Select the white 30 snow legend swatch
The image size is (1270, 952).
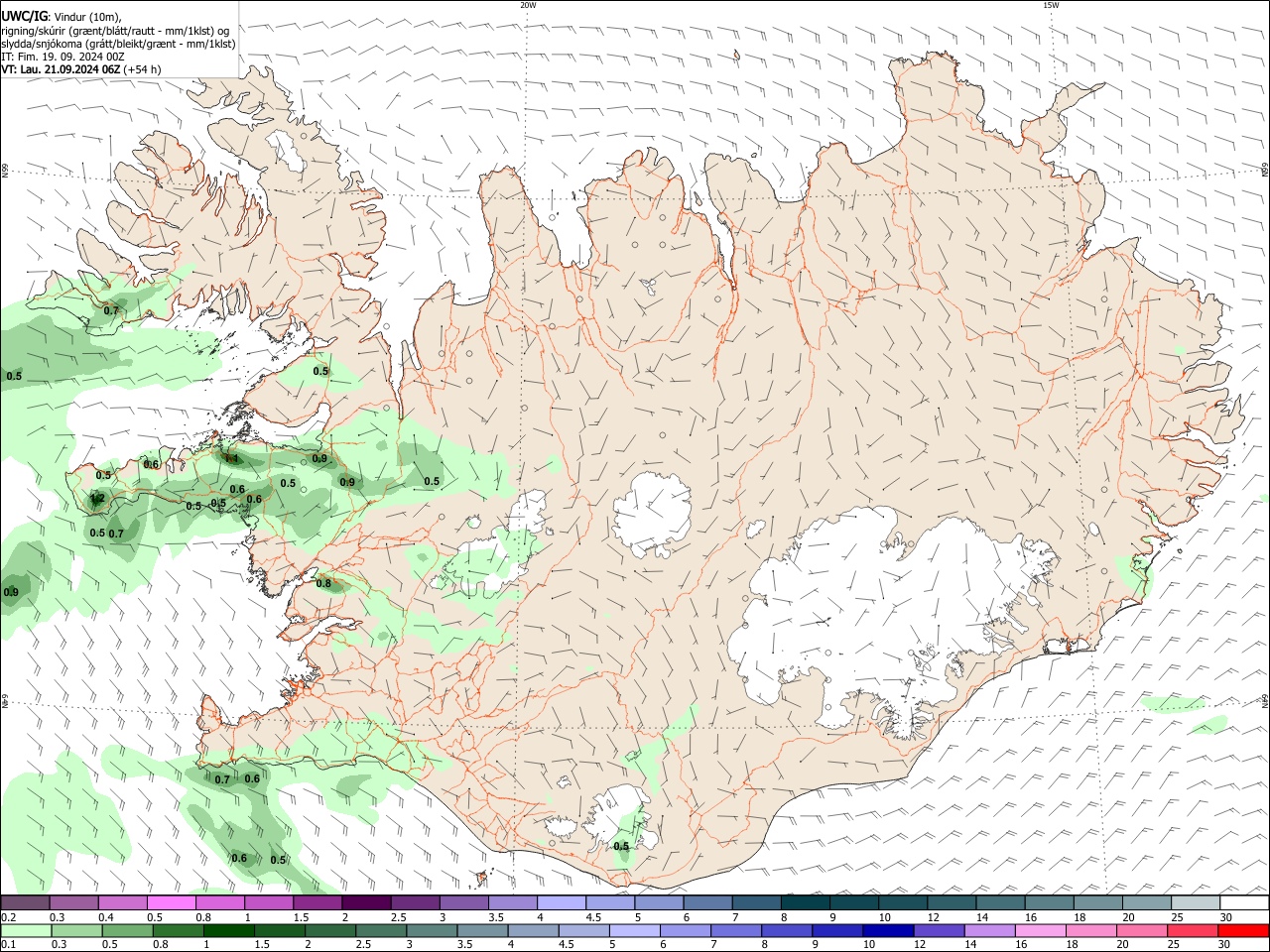pyautogui.click(x=1245, y=902)
